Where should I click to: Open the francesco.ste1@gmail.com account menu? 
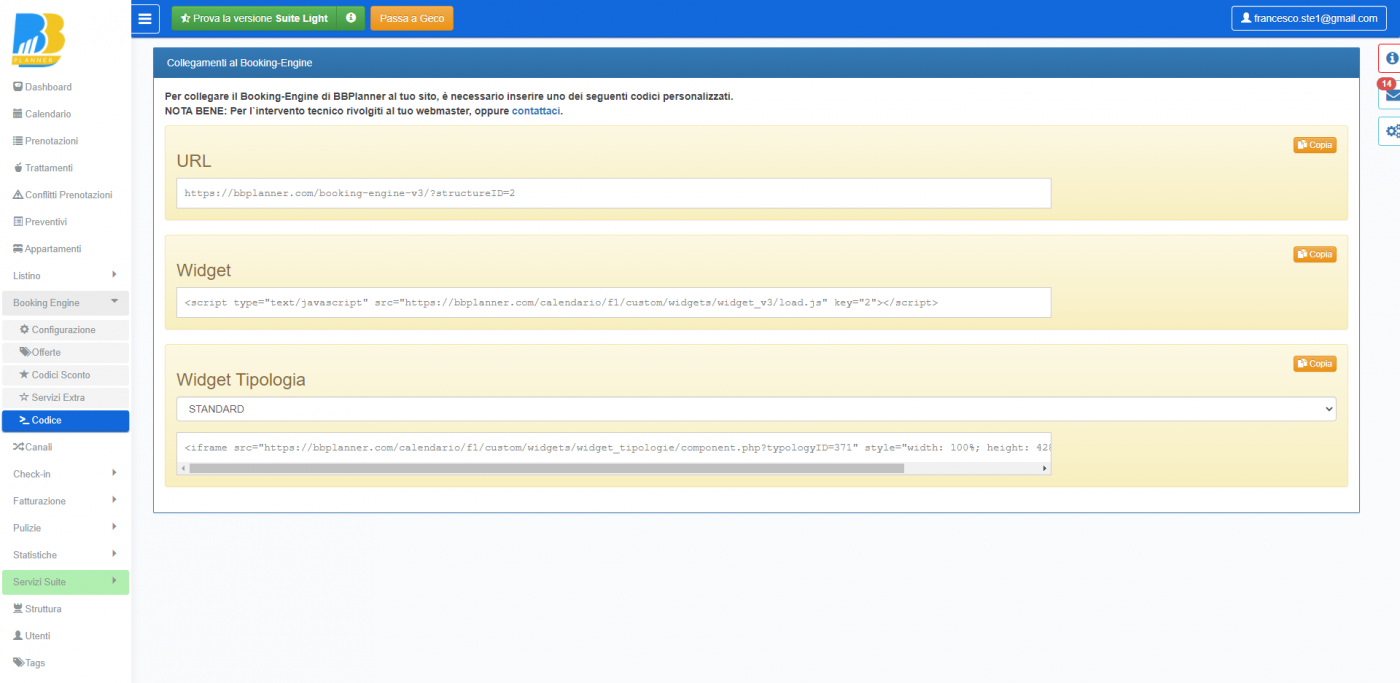click(x=1311, y=18)
